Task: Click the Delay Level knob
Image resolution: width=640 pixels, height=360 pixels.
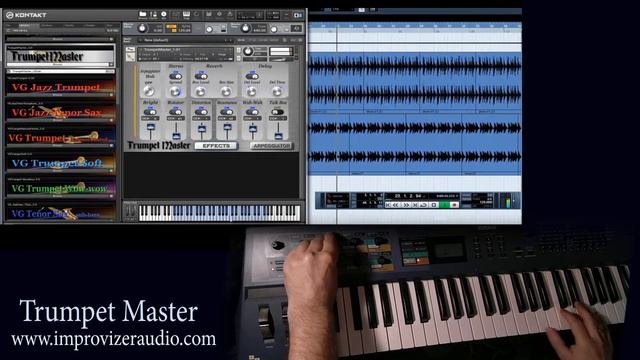Action: click(252, 91)
